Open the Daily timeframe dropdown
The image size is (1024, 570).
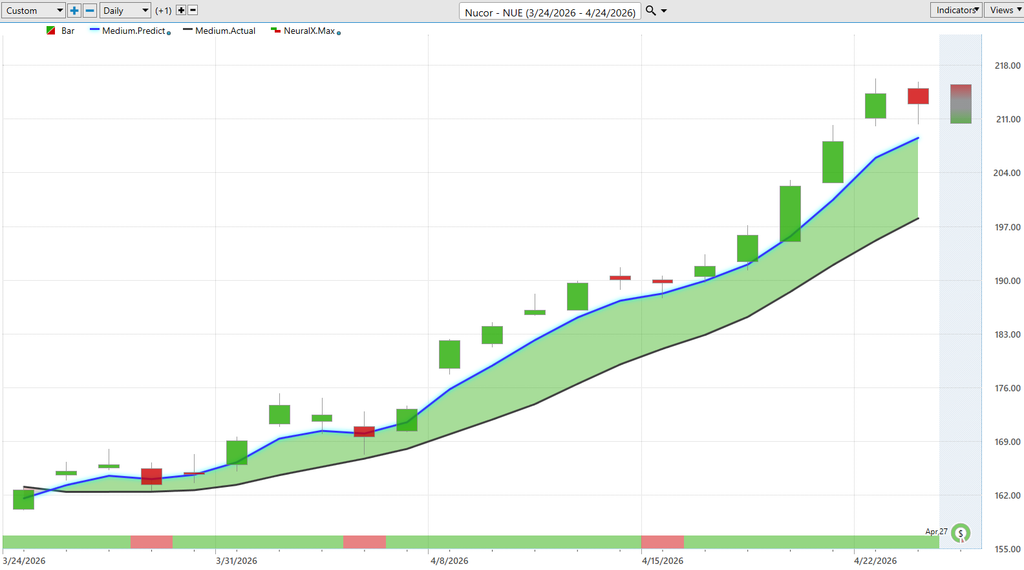pos(125,10)
